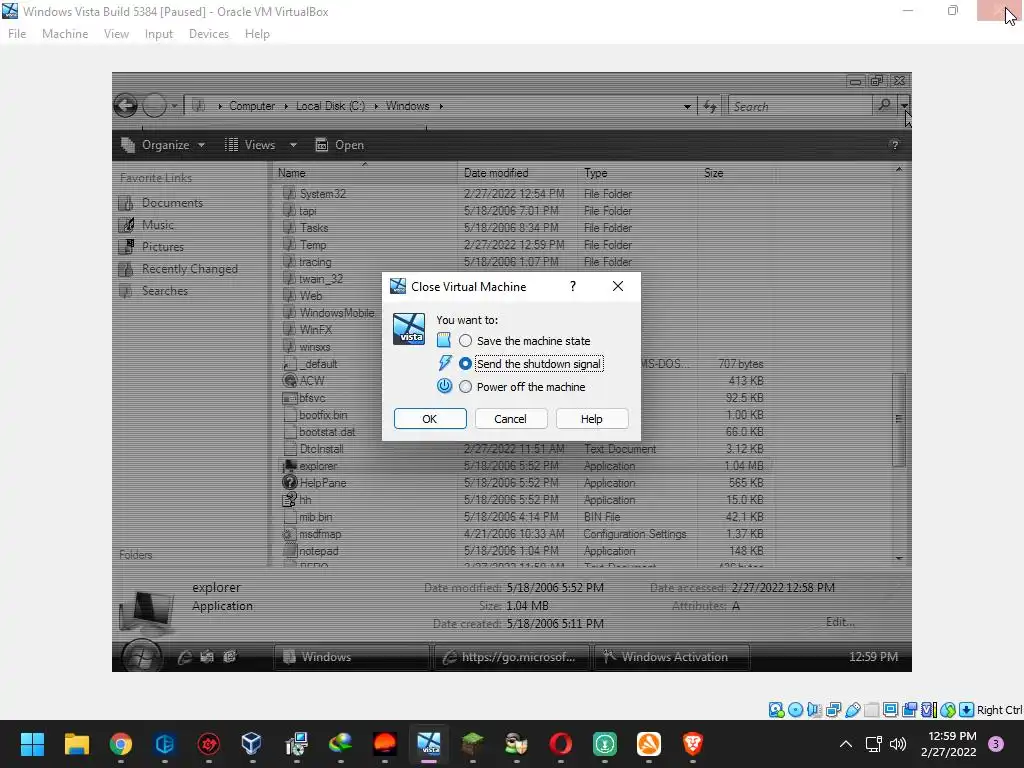Expand the arrow after Local Disk (C:) breadcrumb

point(376,106)
